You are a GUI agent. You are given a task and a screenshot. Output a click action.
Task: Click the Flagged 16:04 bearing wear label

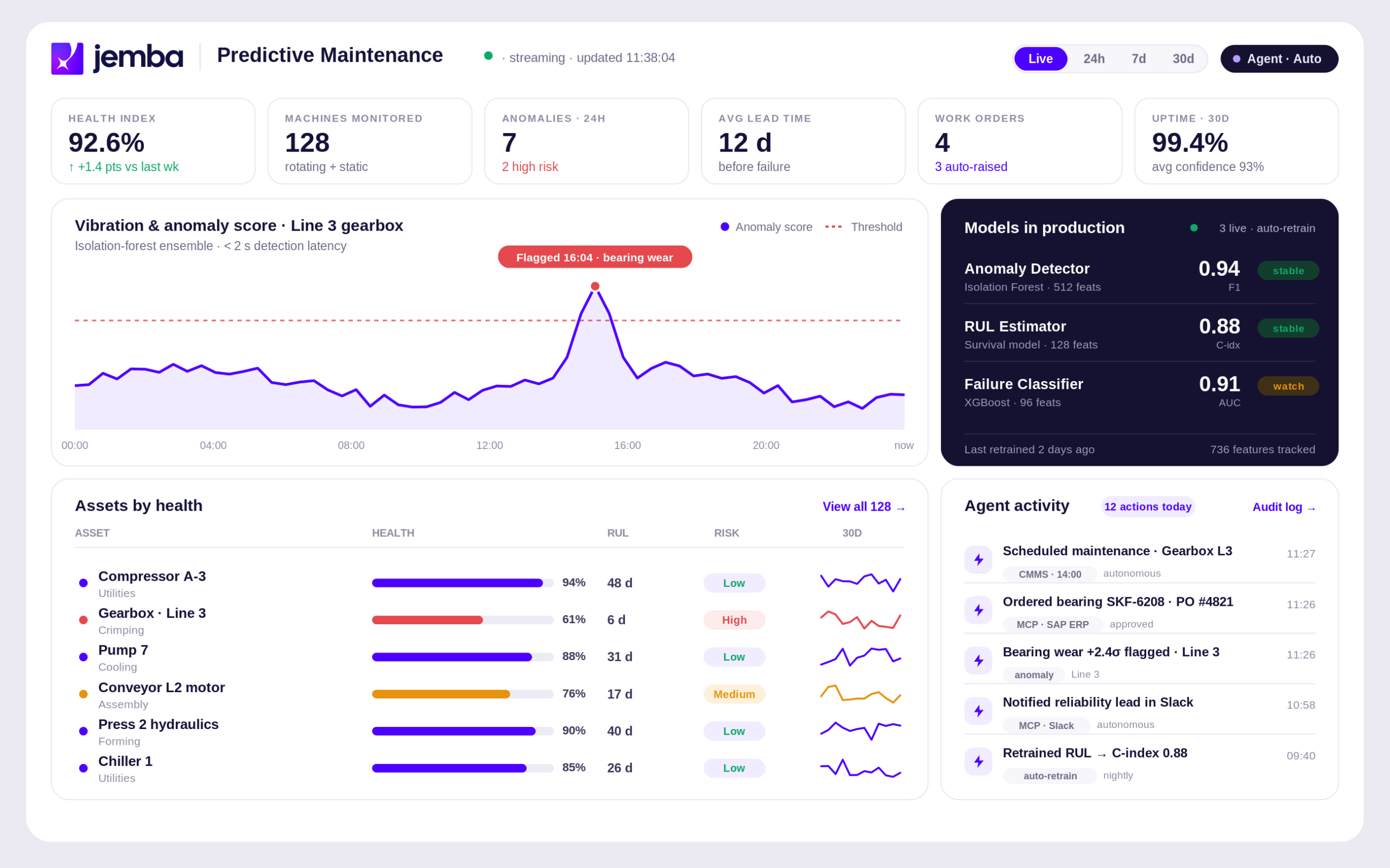pos(595,257)
